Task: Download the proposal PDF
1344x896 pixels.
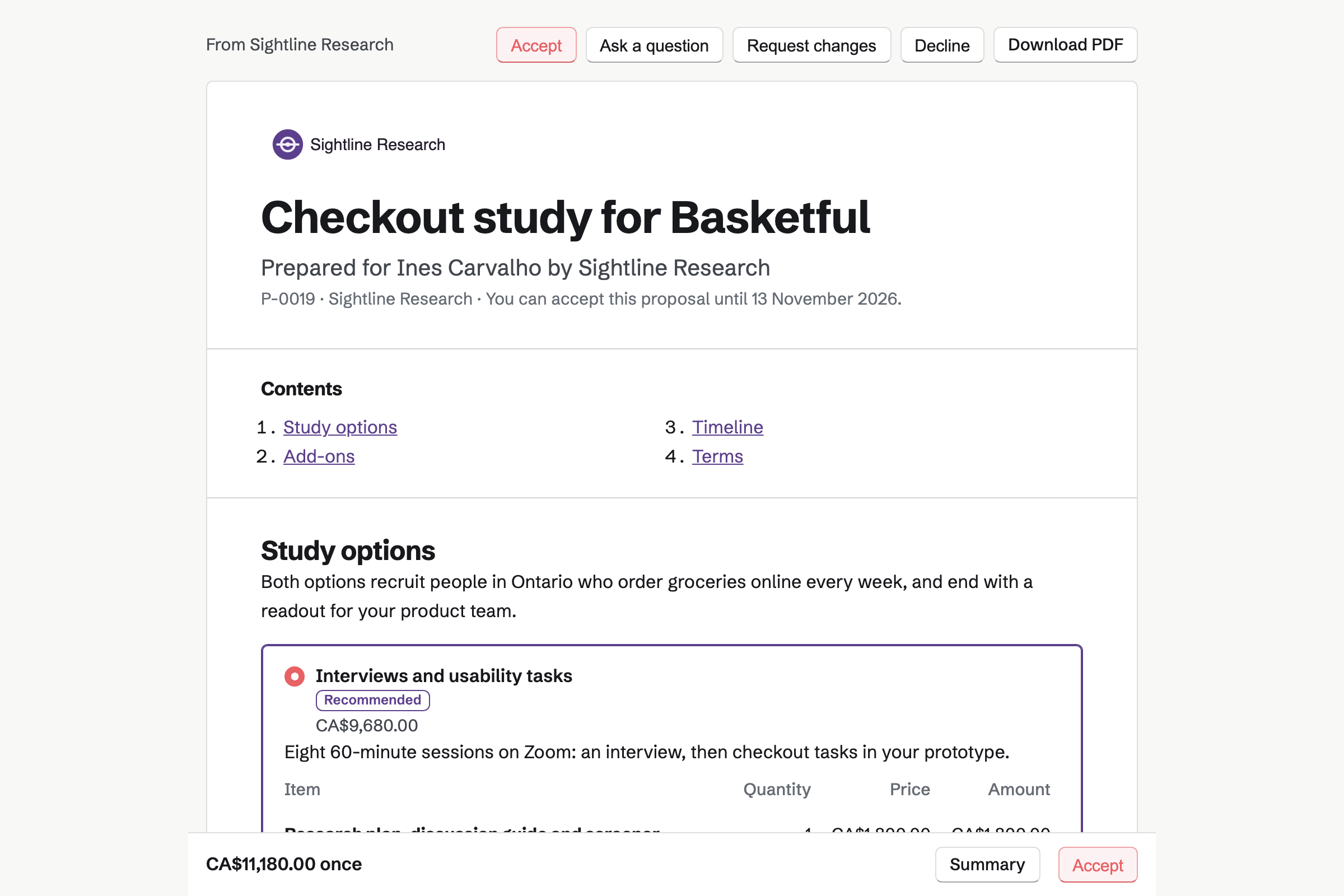Action: pyautogui.click(x=1065, y=45)
